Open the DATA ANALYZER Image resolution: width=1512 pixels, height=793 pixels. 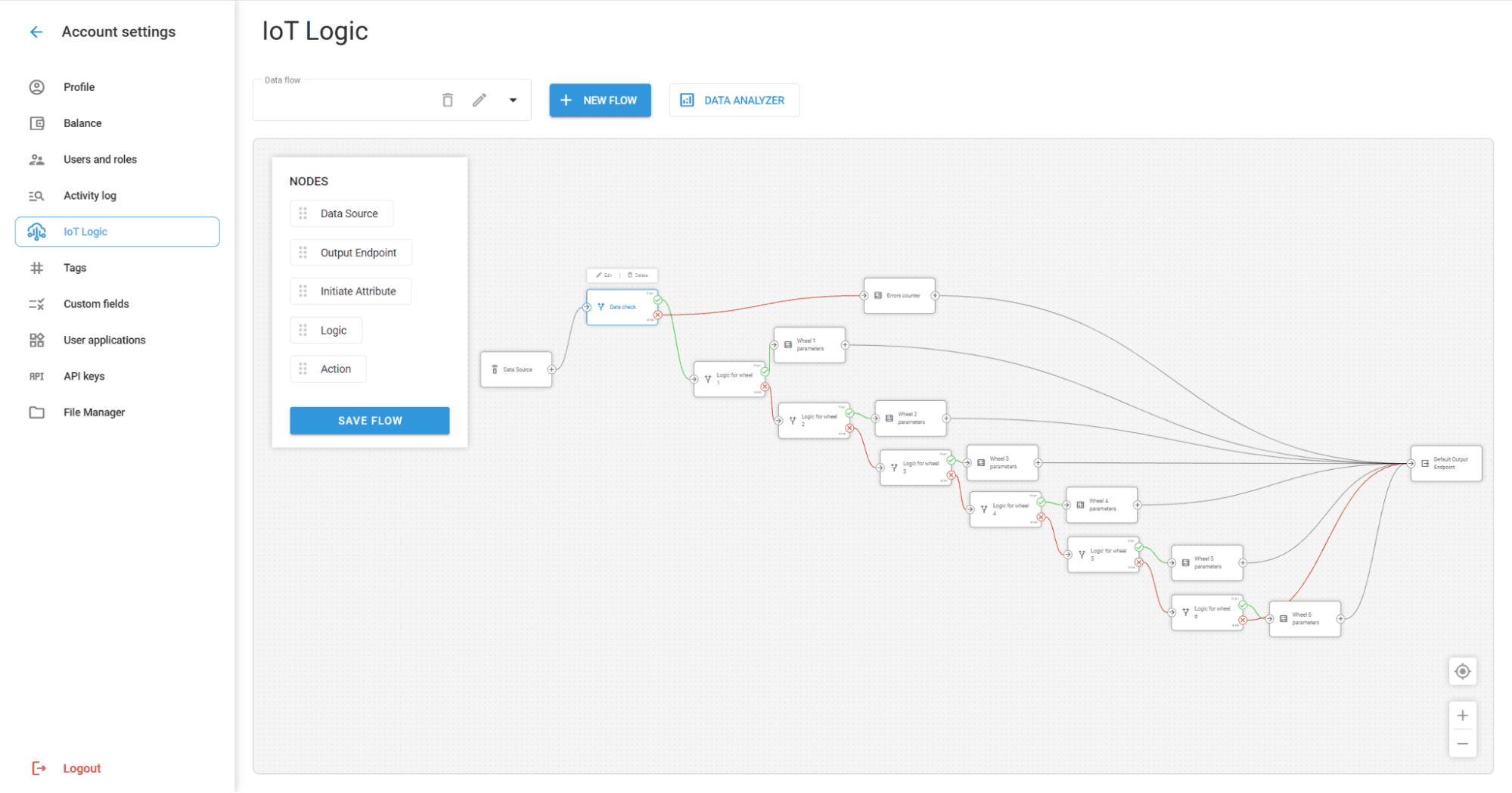733,100
